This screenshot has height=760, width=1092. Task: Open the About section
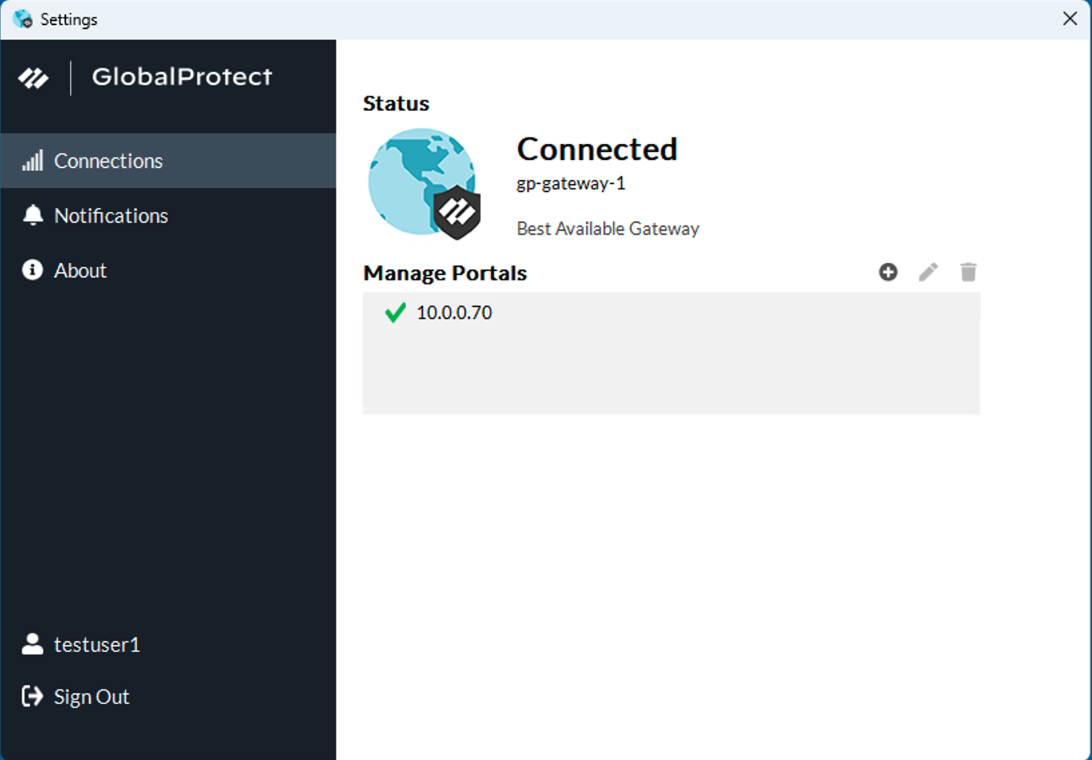click(80, 271)
